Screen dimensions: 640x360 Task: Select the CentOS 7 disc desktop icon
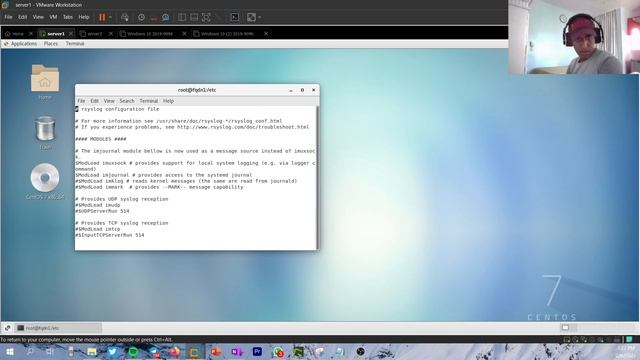coord(45,182)
